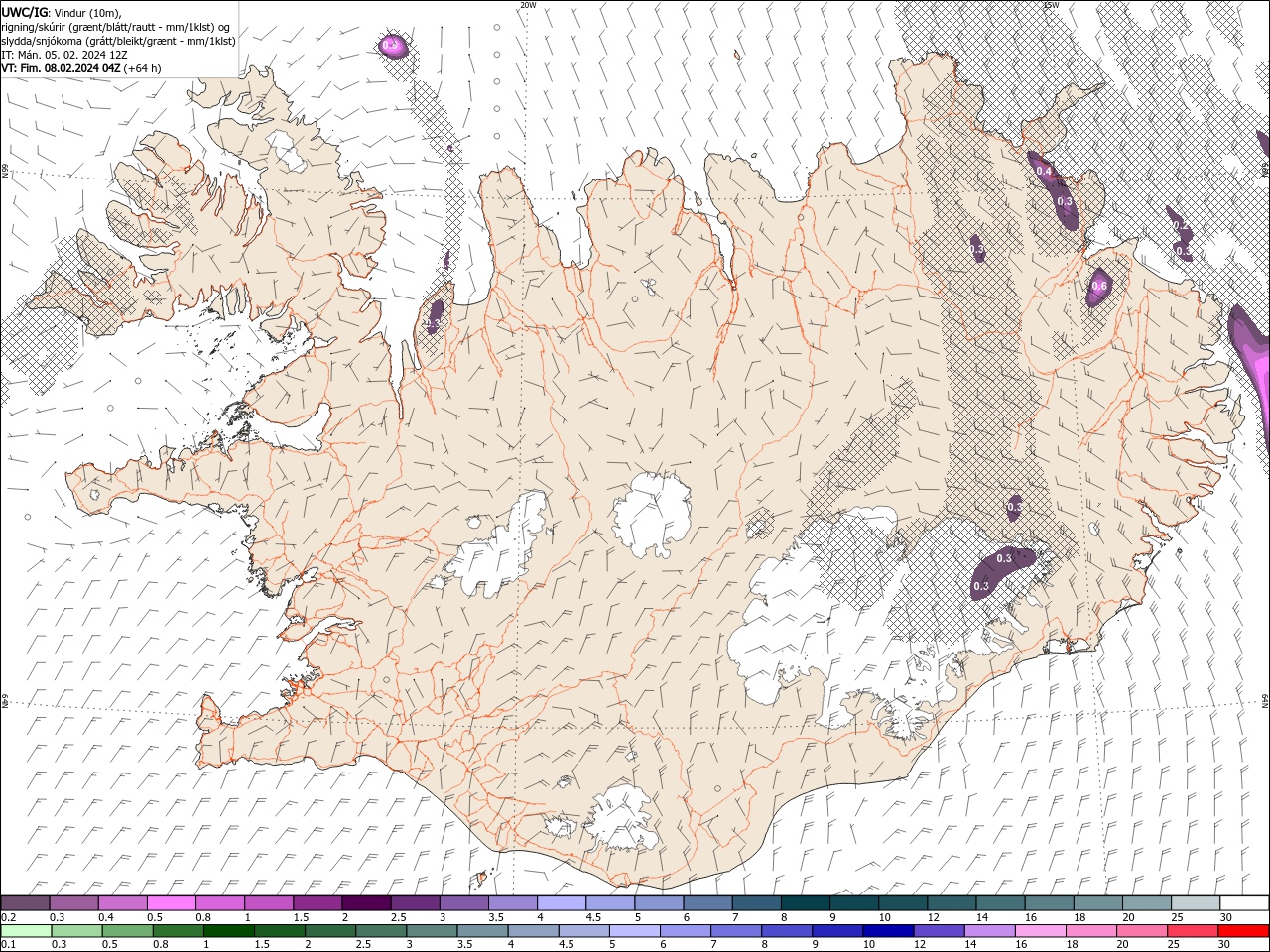
Task: Click the pale grey top-row swatch labeled 25
Action: click(1196, 903)
